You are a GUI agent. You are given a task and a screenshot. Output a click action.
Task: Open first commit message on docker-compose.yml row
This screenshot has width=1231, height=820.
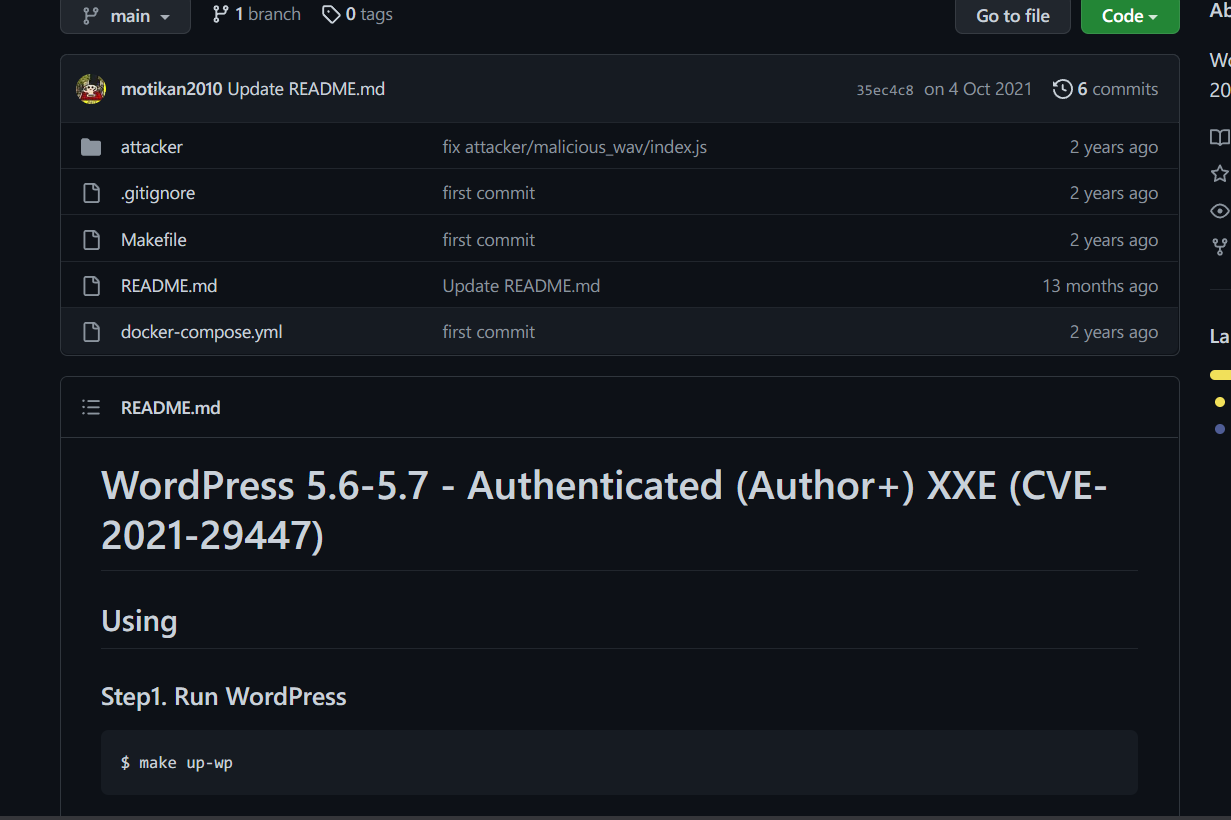[489, 332]
